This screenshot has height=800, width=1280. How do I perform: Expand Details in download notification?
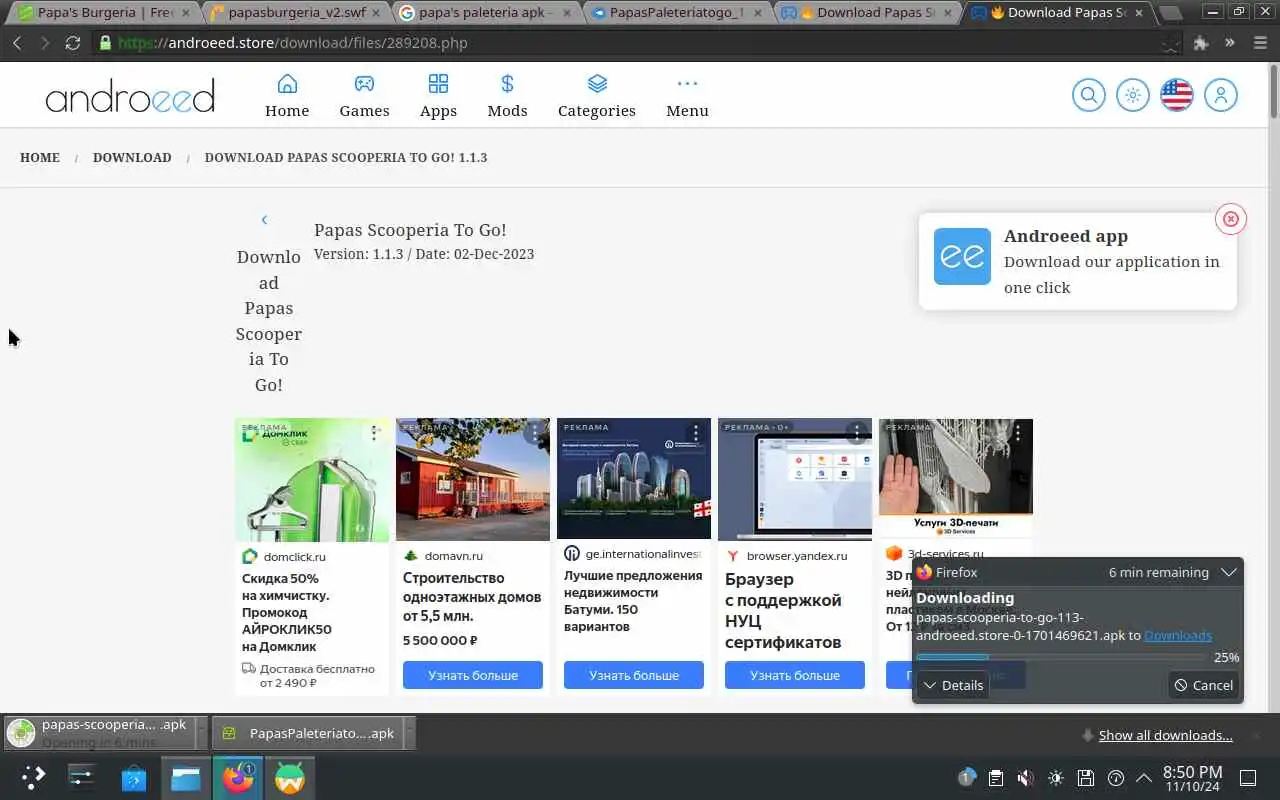[x=953, y=685]
